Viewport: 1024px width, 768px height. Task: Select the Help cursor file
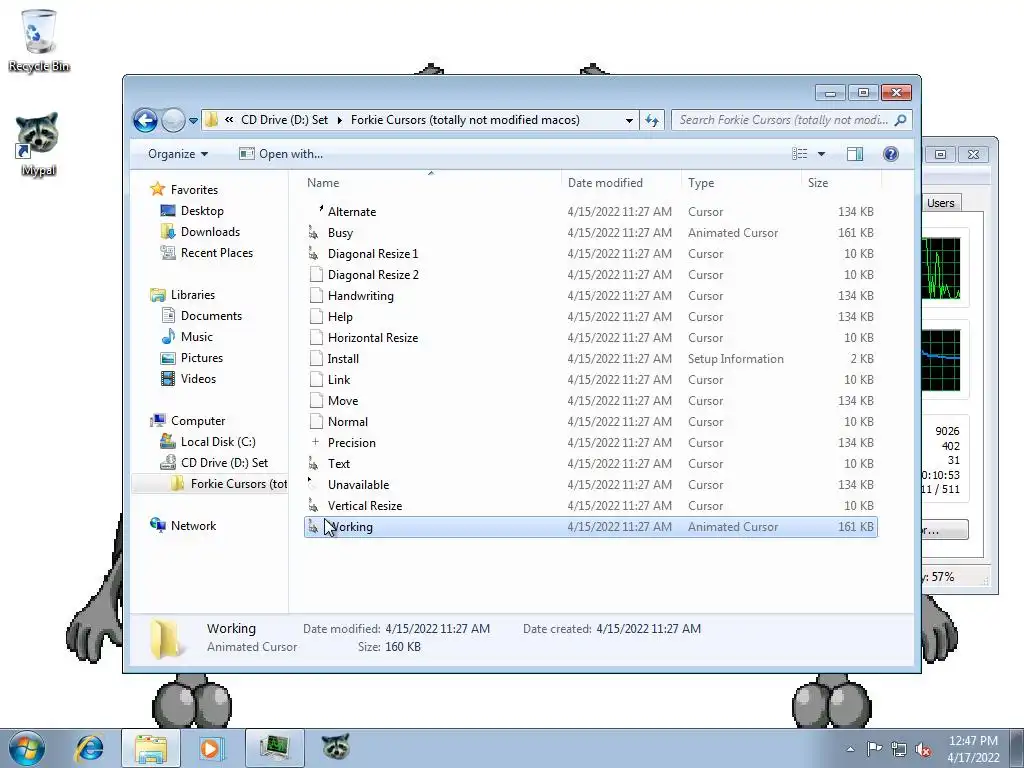[590, 317]
